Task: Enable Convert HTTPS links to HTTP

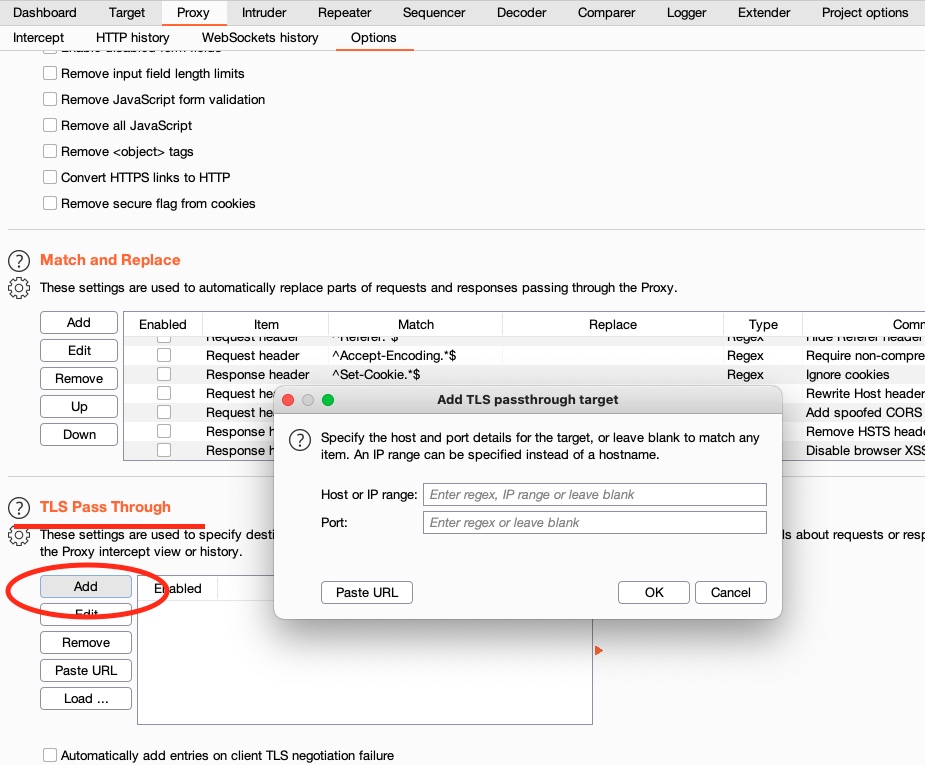Action: [50, 177]
